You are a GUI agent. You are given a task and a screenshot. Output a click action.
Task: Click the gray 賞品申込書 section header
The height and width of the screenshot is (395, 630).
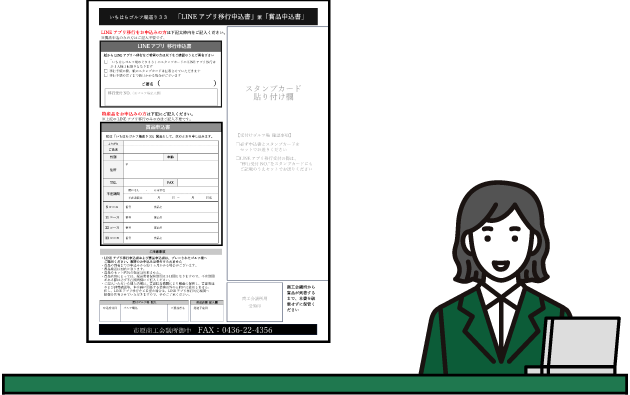[161, 127]
